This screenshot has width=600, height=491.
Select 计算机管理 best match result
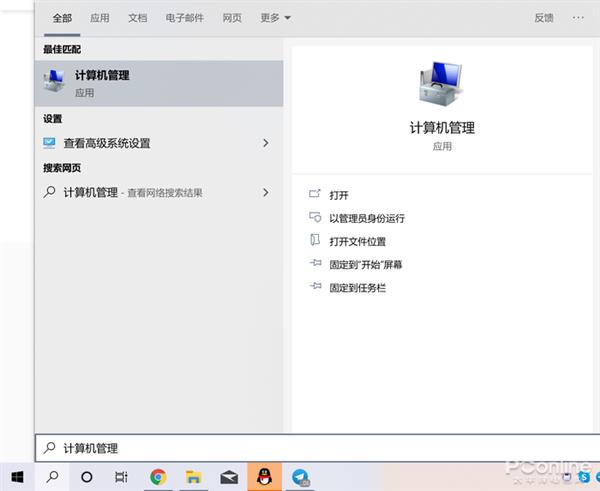pyautogui.click(x=159, y=83)
